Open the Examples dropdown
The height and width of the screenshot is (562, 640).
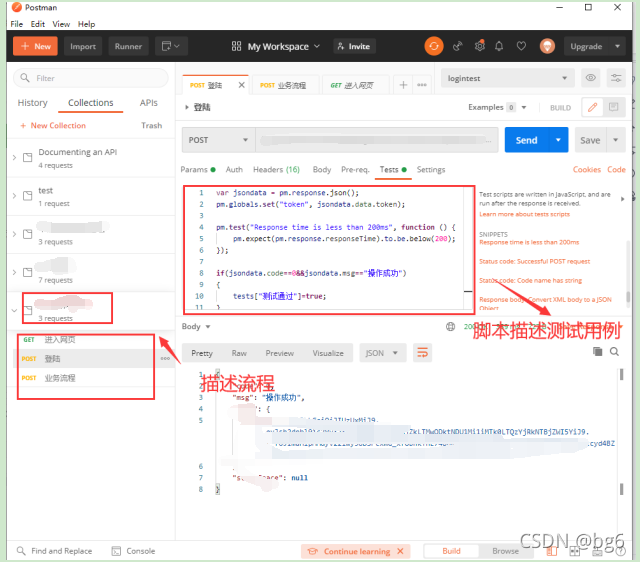pyautogui.click(x=498, y=107)
